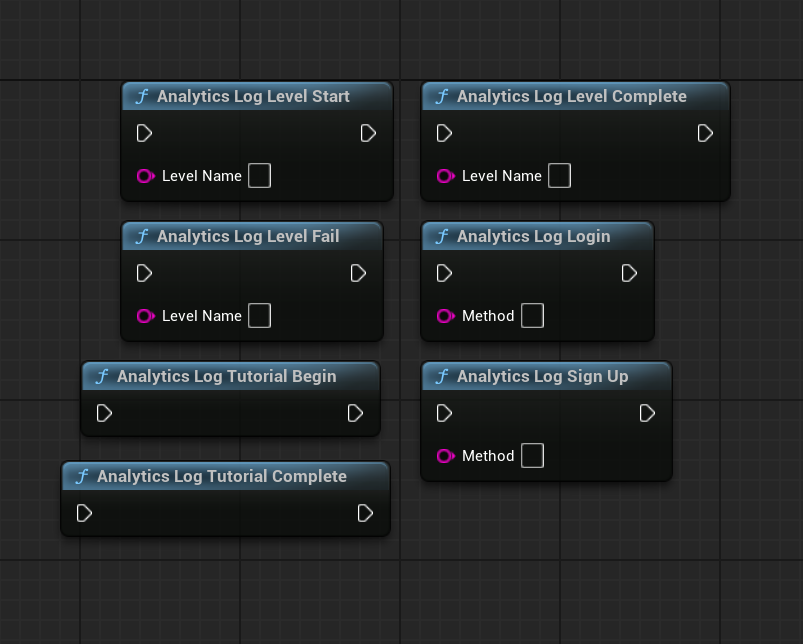Viewport: 803px width, 644px height.
Task: Click output execution pin on Analytics Log Tutorial Complete
Action: pyautogui.click(x=365, y=513)
